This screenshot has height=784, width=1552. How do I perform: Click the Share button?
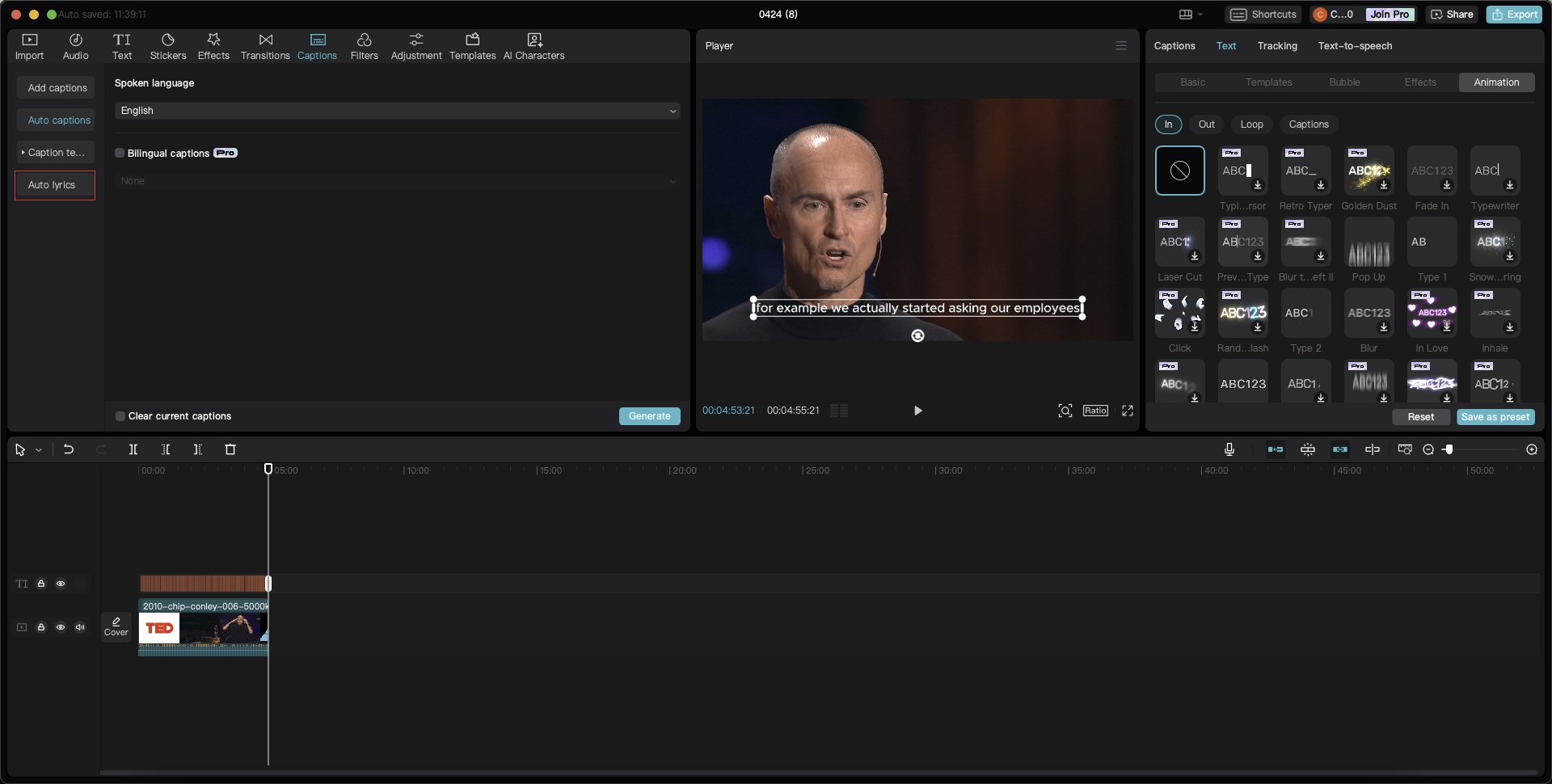(1452, 15)
